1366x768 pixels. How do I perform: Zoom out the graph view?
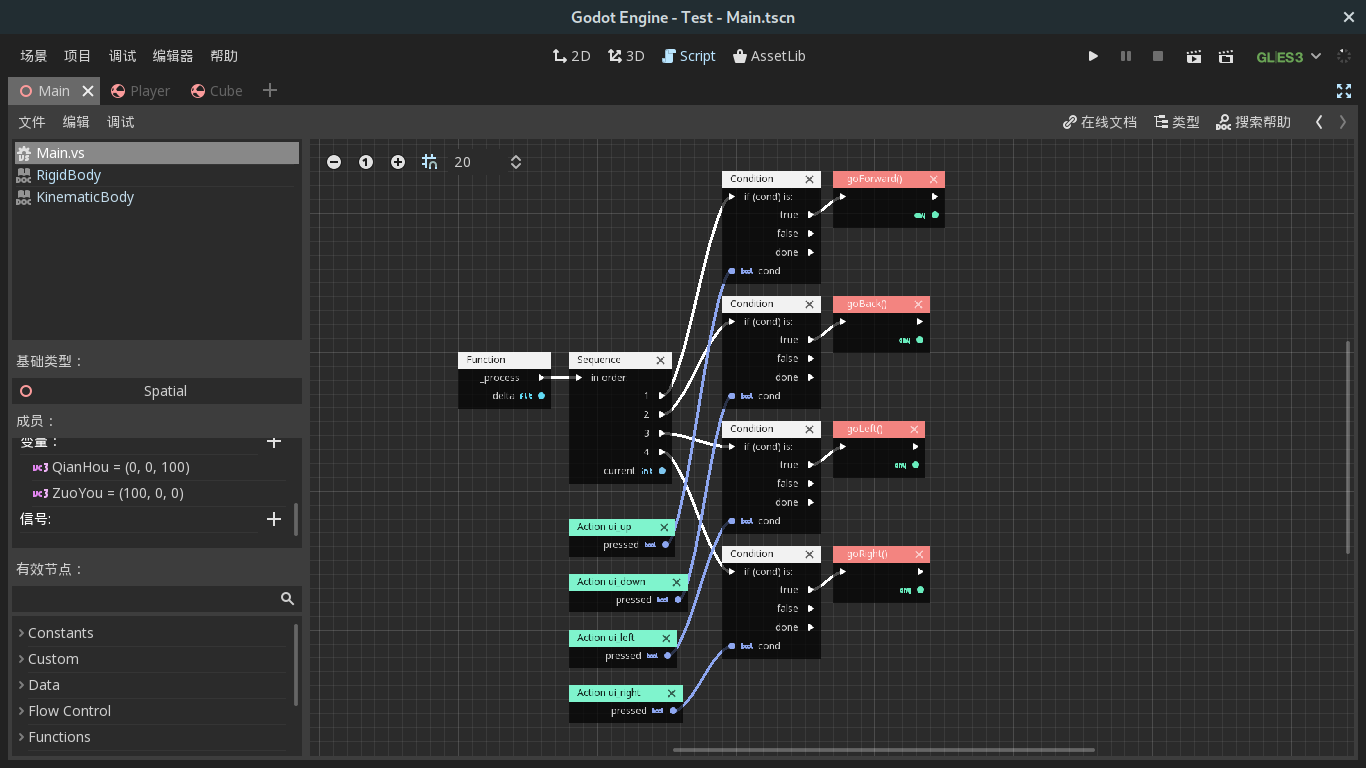click(x=334, y=162)
